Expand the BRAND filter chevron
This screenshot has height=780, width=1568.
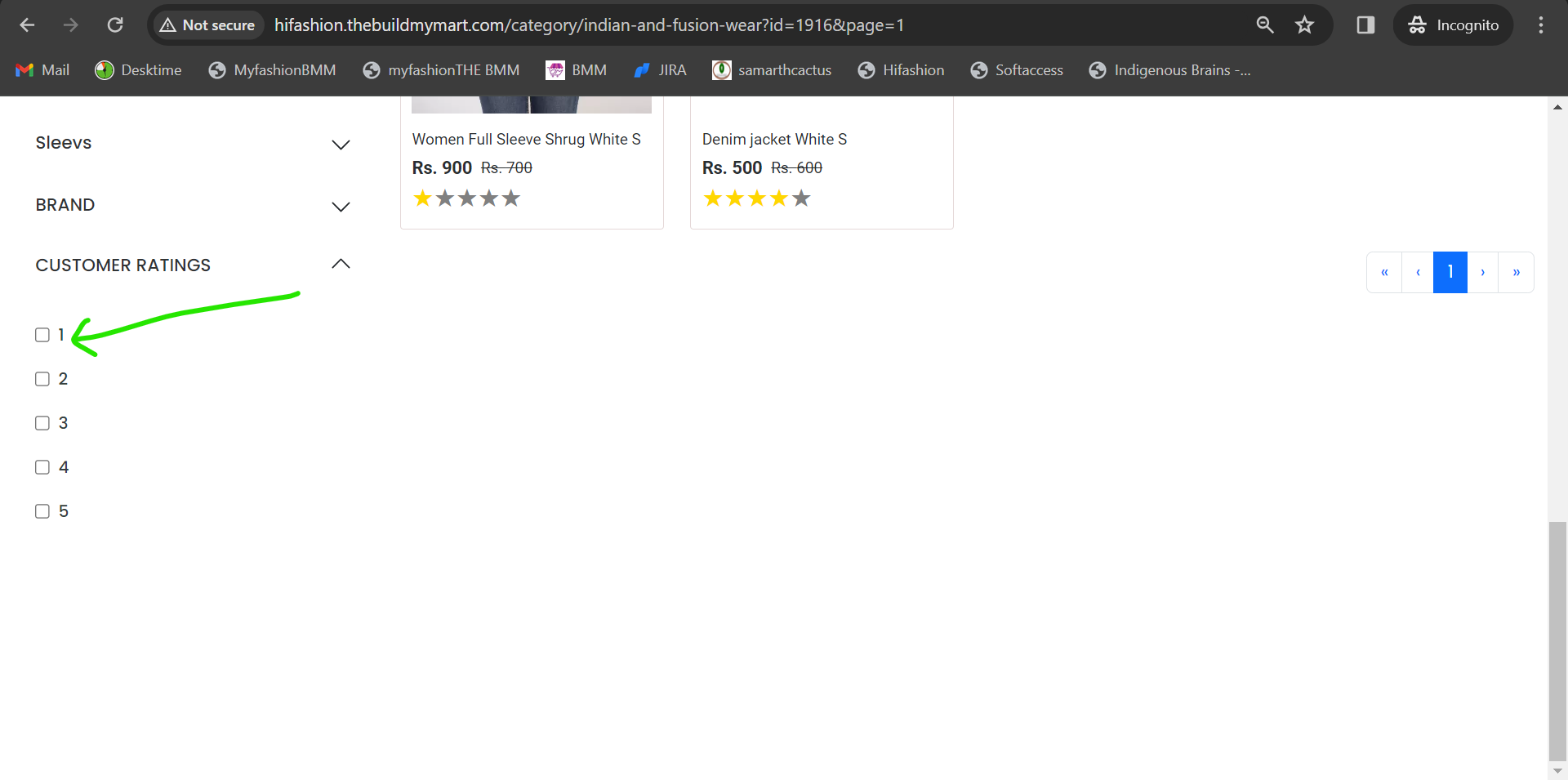(341, 207)
